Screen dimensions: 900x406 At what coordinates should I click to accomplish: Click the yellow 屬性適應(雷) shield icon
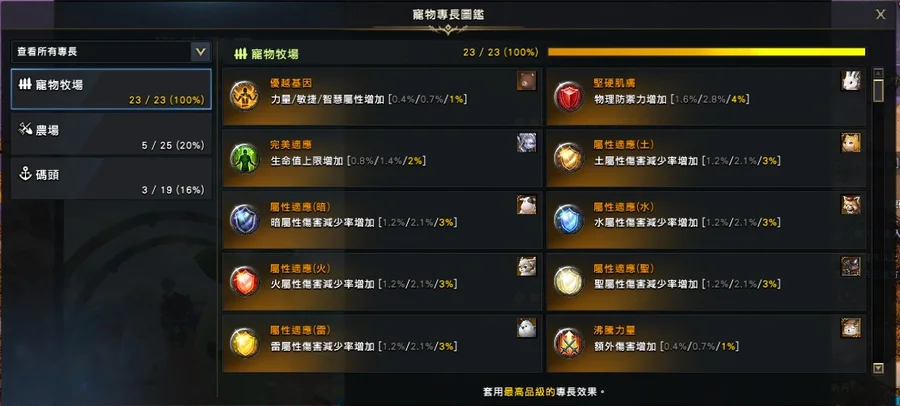click(245, 343)
